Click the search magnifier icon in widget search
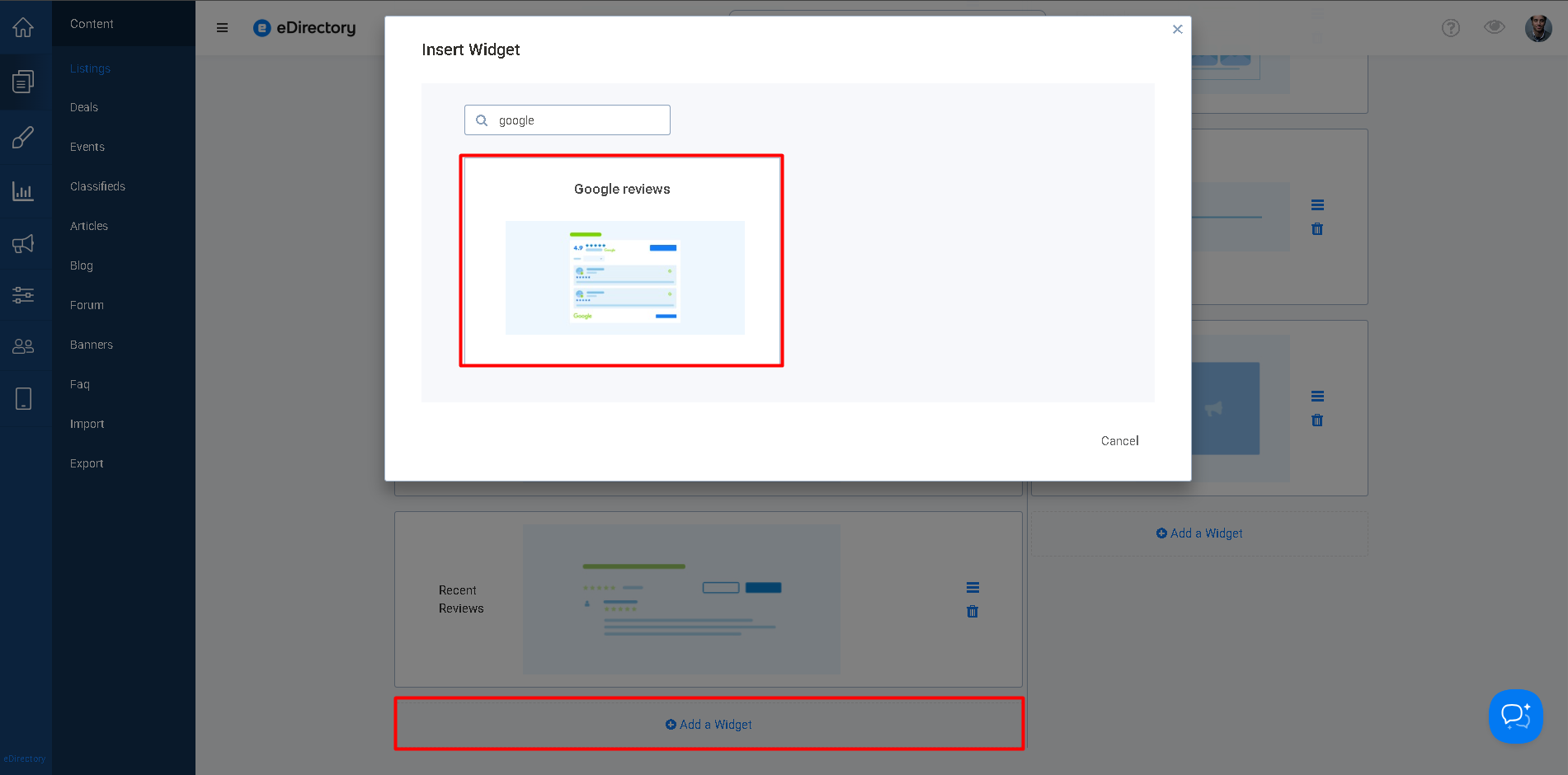This screenshot has height=775, width=1568. pos(482,120)
